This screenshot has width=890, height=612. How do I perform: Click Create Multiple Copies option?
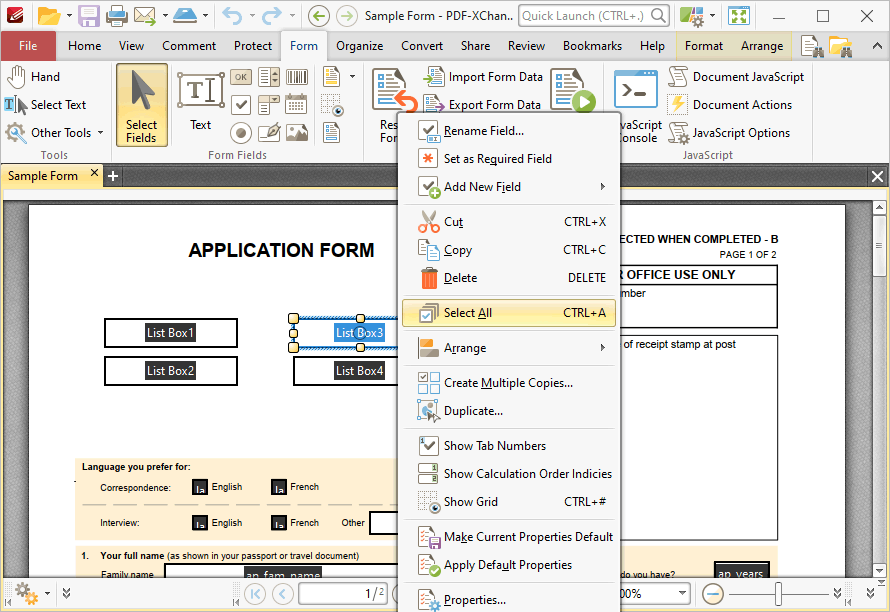point(509,383)
